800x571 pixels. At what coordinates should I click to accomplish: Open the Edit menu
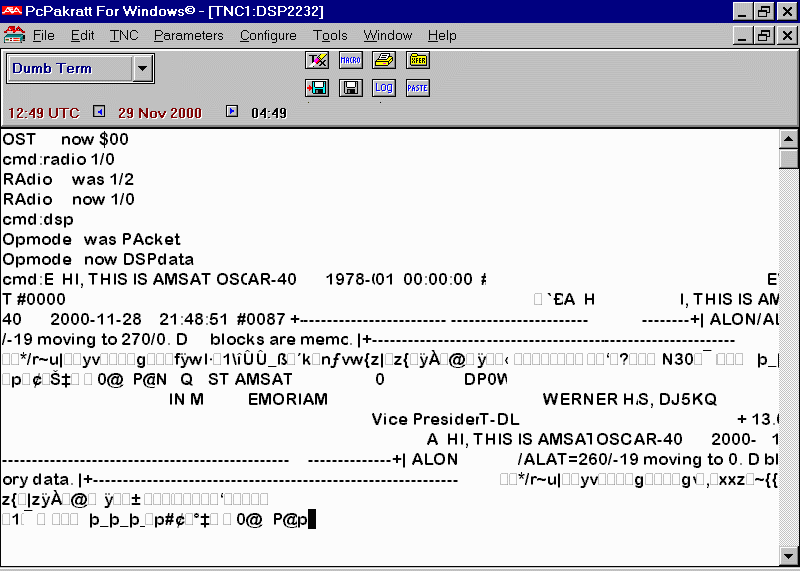coord(82,35)
